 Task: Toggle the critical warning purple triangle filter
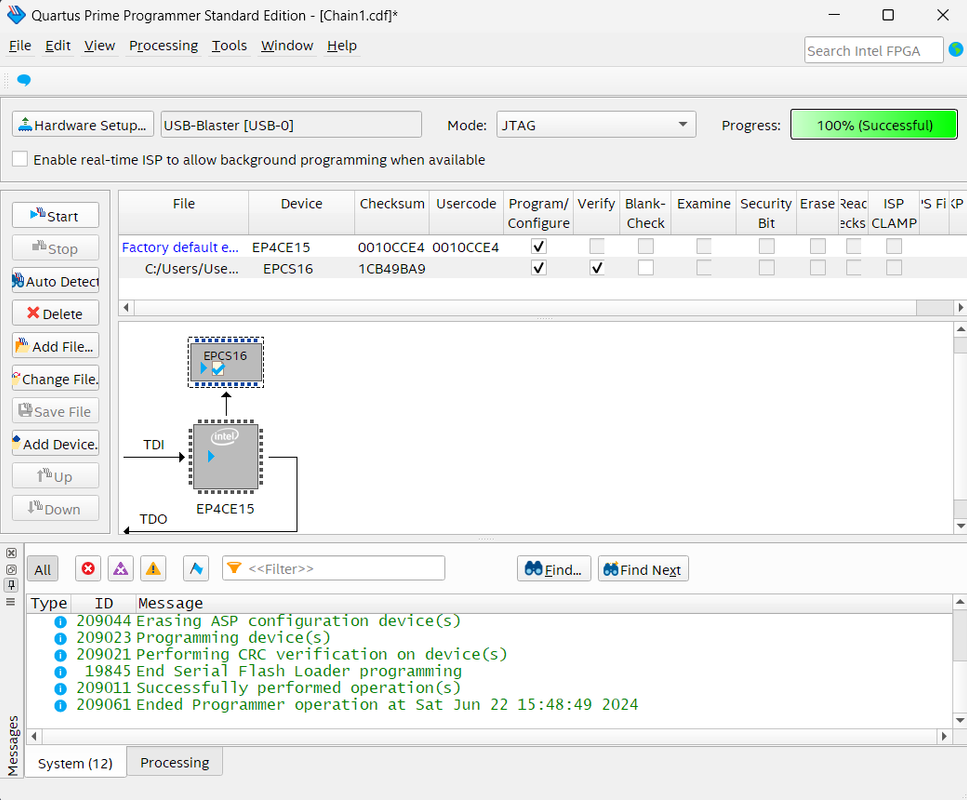click(x=121, y=569)
